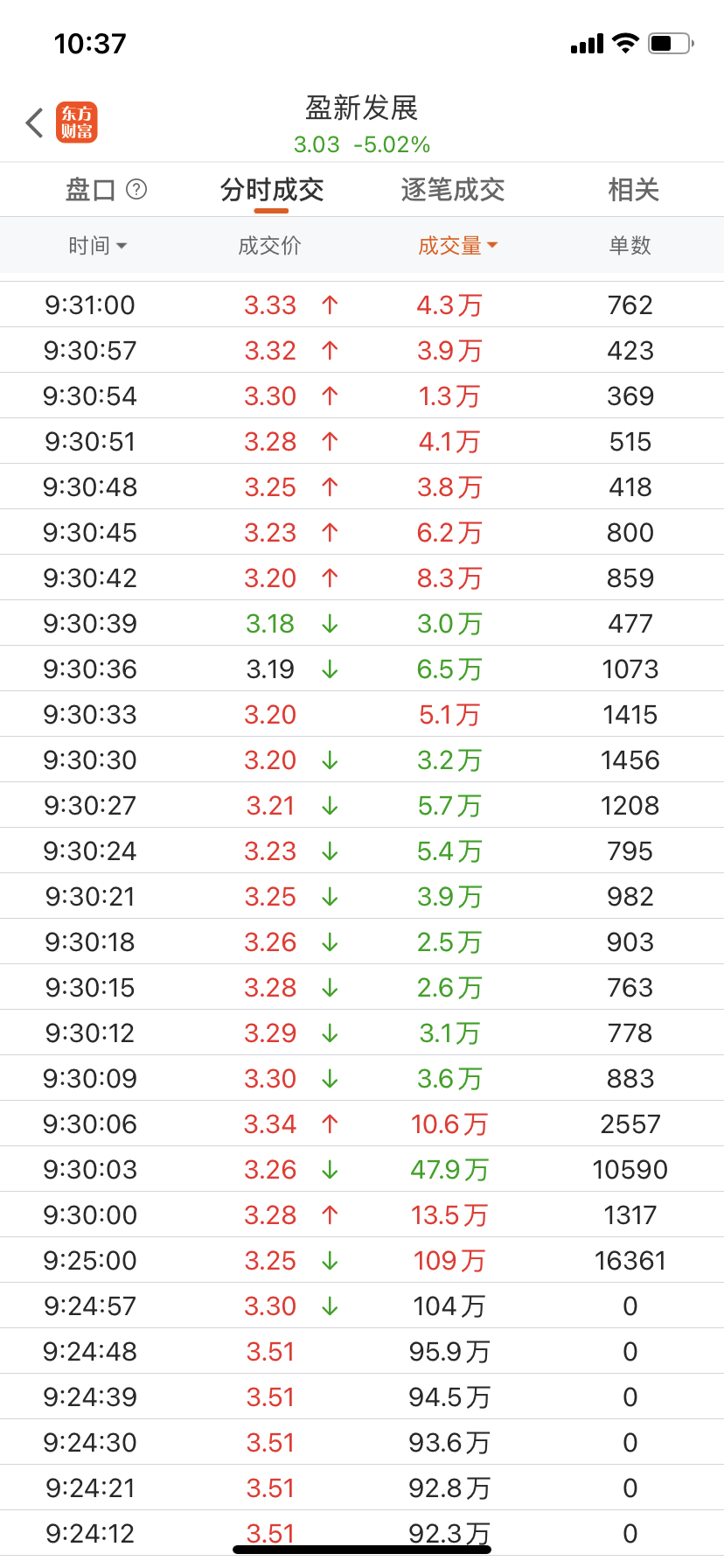Tap the home indicator bar at bottom
The image size is (724, 1568).
coord(362,1550)
